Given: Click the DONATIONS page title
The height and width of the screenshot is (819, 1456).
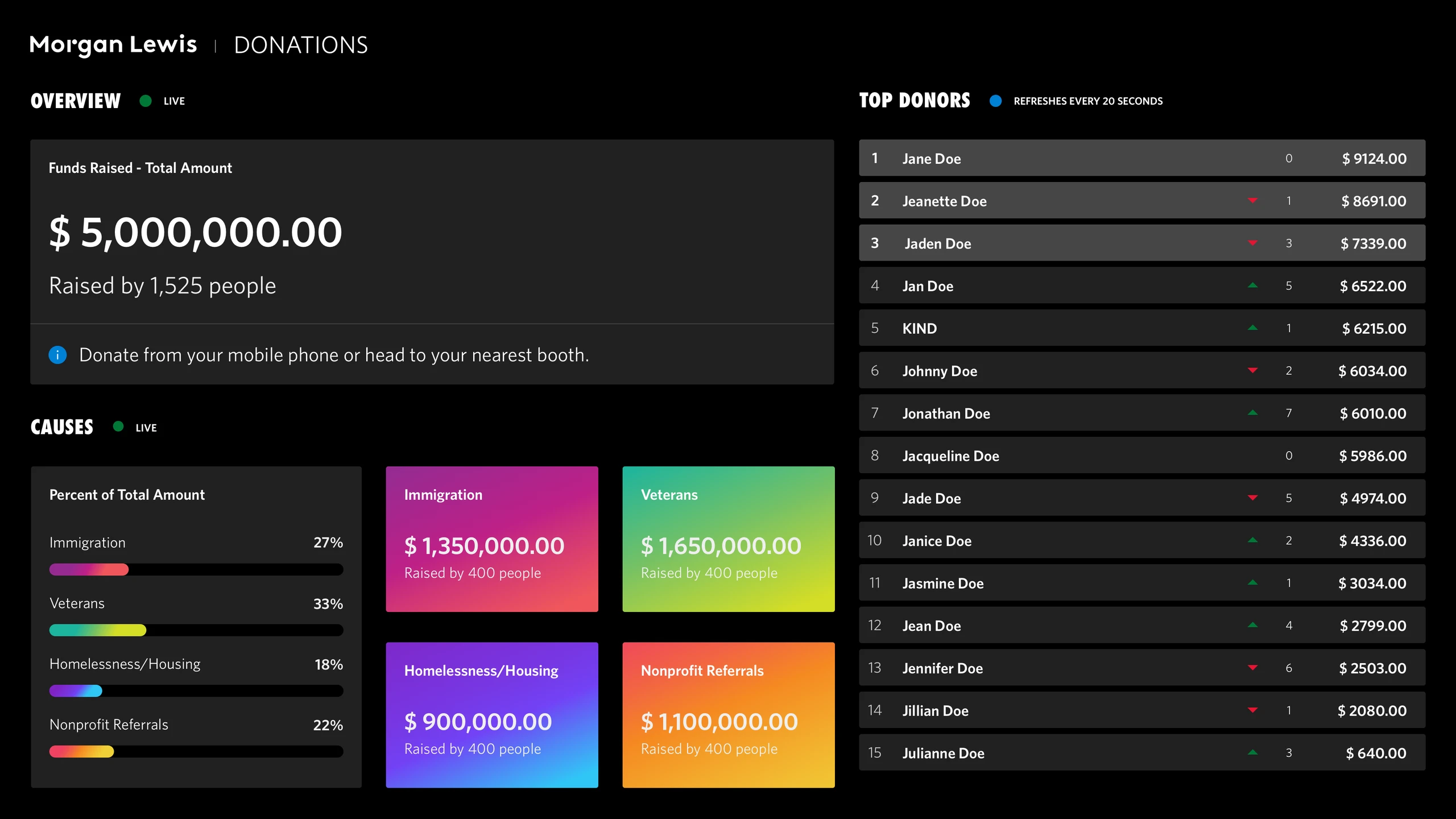Looking at the screenshot, I should pyautogui.click(x=301, y=45).
